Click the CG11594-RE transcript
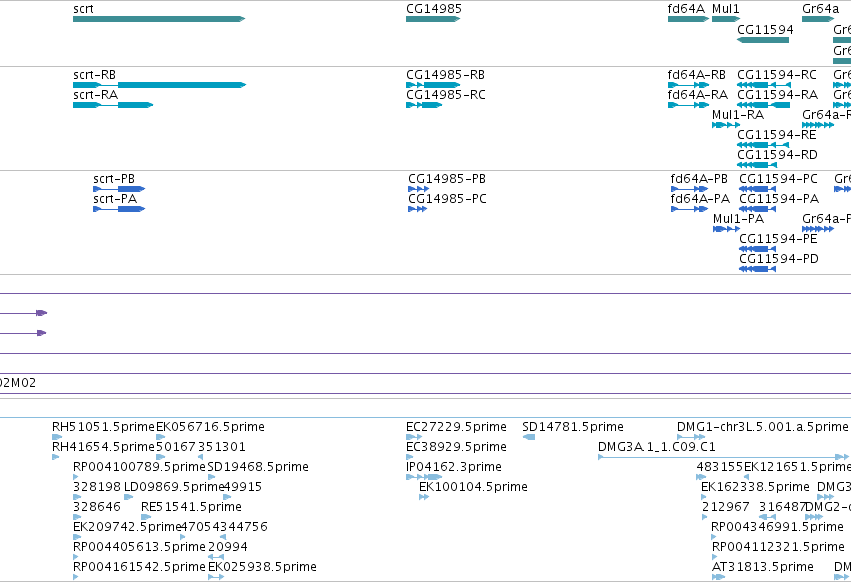Viewport: 851px width, 582px height. [763, 145]
